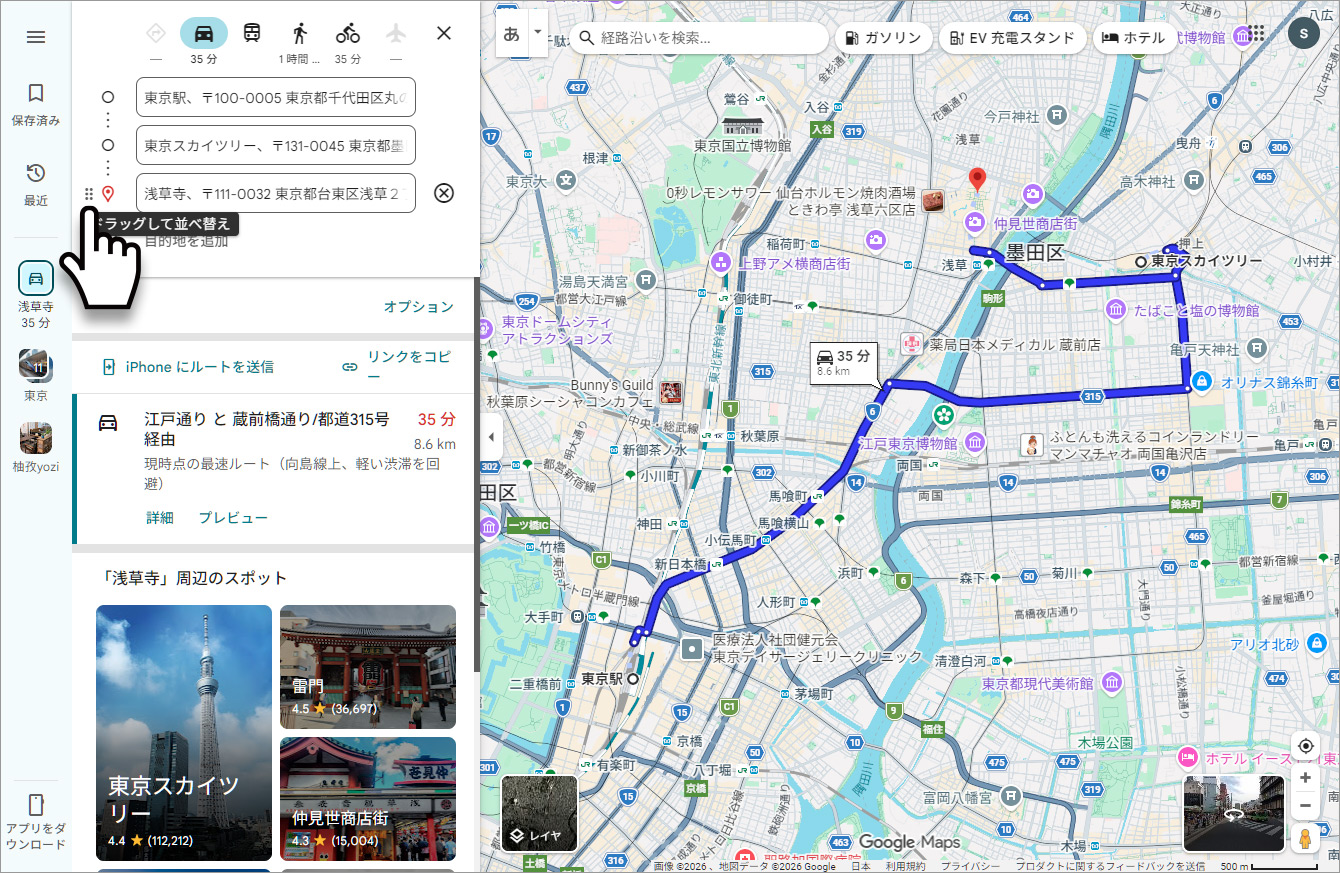Select the flight travel mode
The width and height of the screenshot is (1340, 873).
395,31
